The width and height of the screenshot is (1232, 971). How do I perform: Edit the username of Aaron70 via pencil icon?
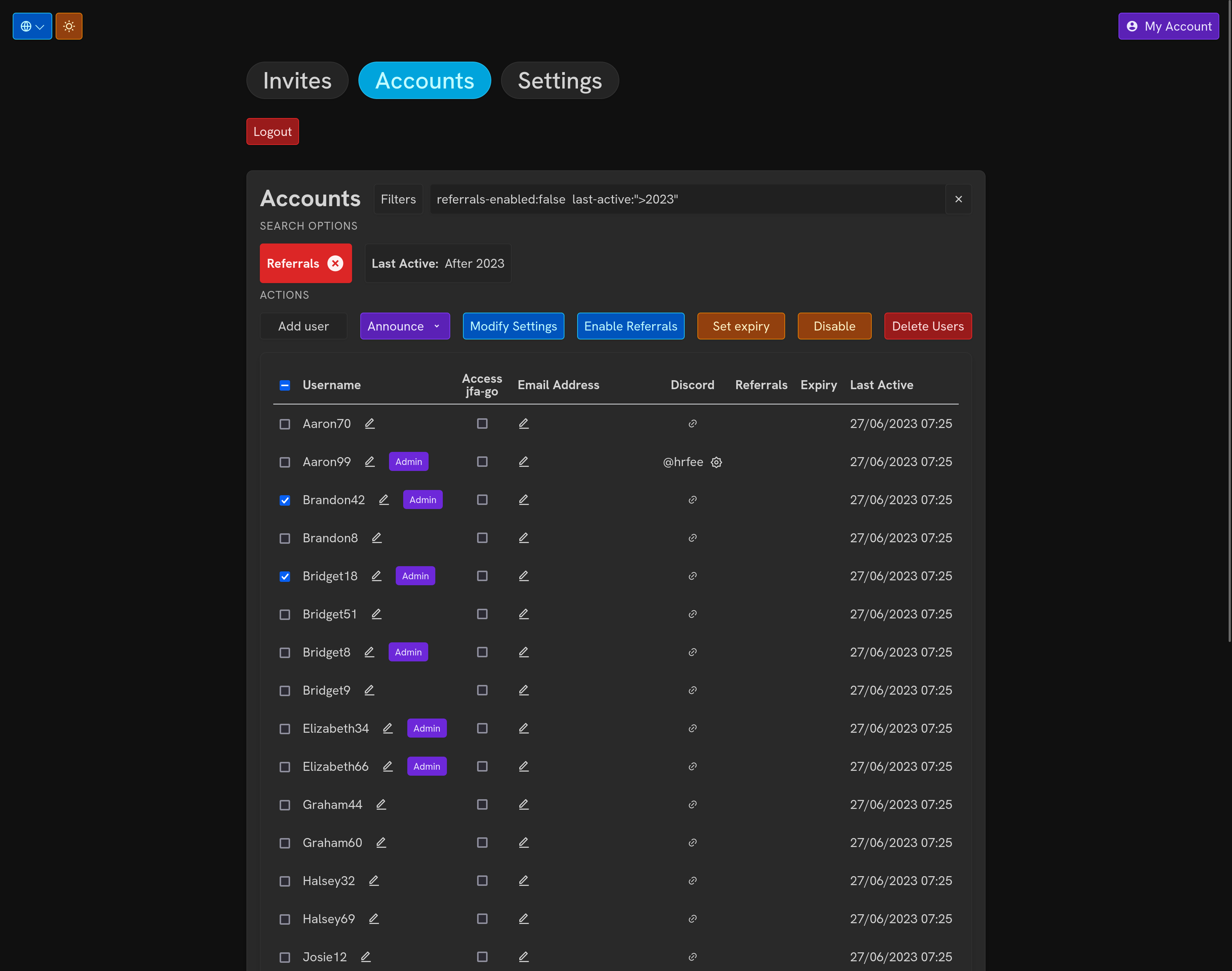coord(369,423)
